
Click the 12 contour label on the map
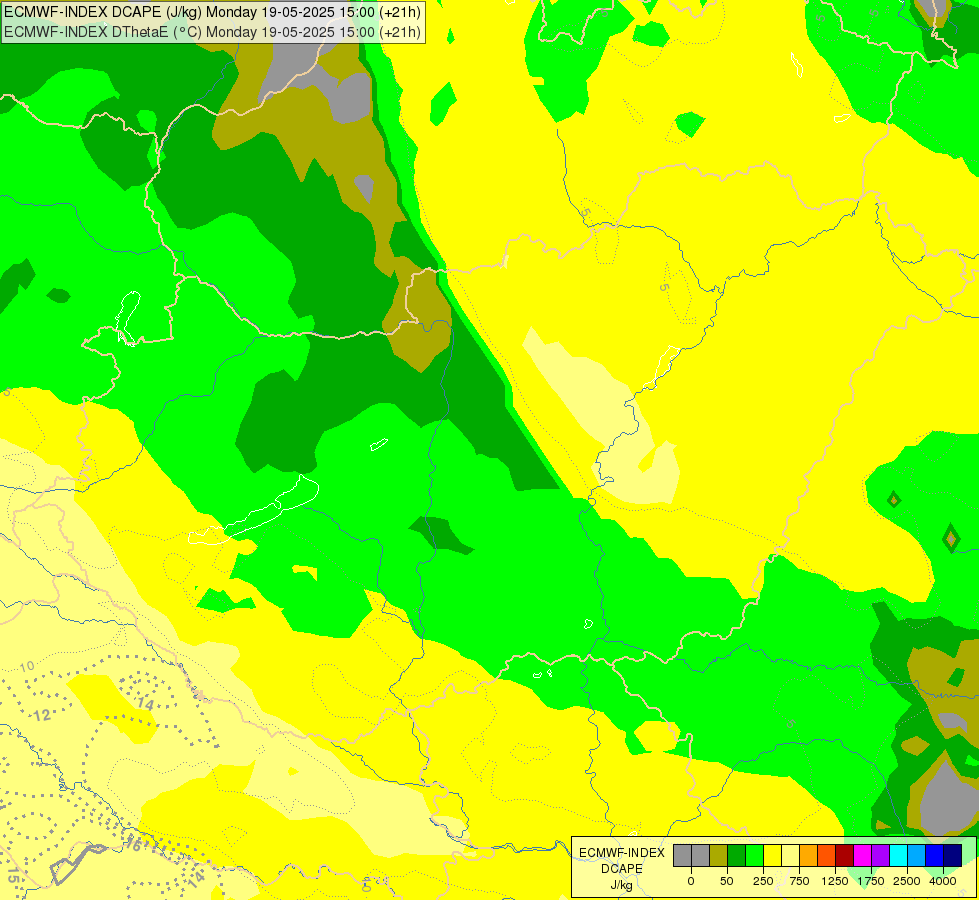[42, 715]
